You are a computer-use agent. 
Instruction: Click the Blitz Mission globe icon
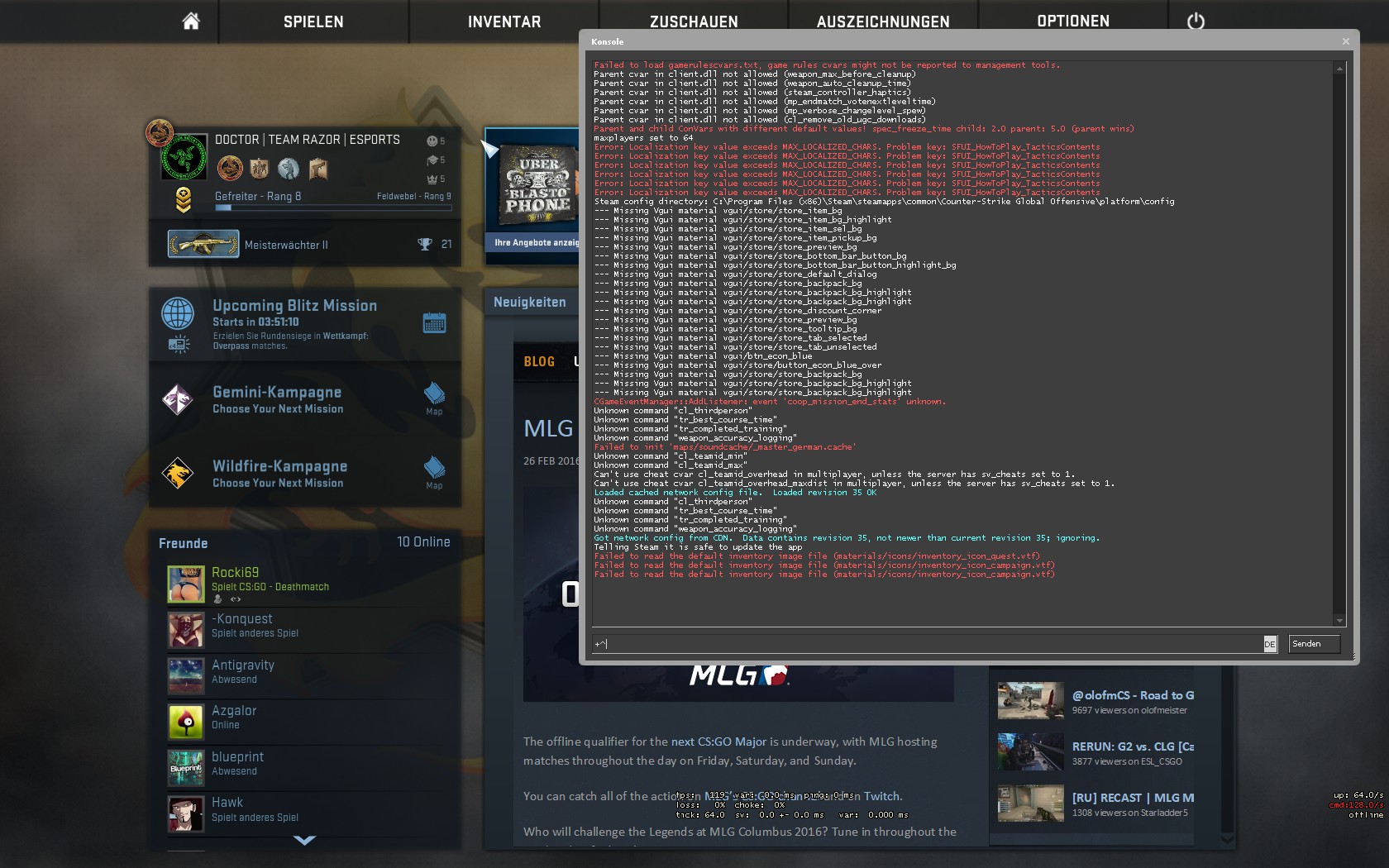[x=178, y=314]
